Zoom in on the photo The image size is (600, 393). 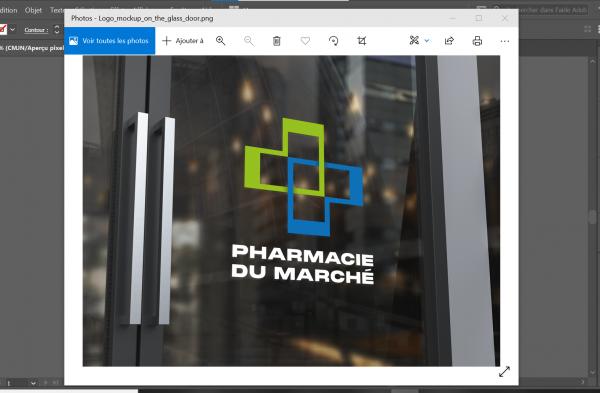pyautogui.click(x=220, y=41)
